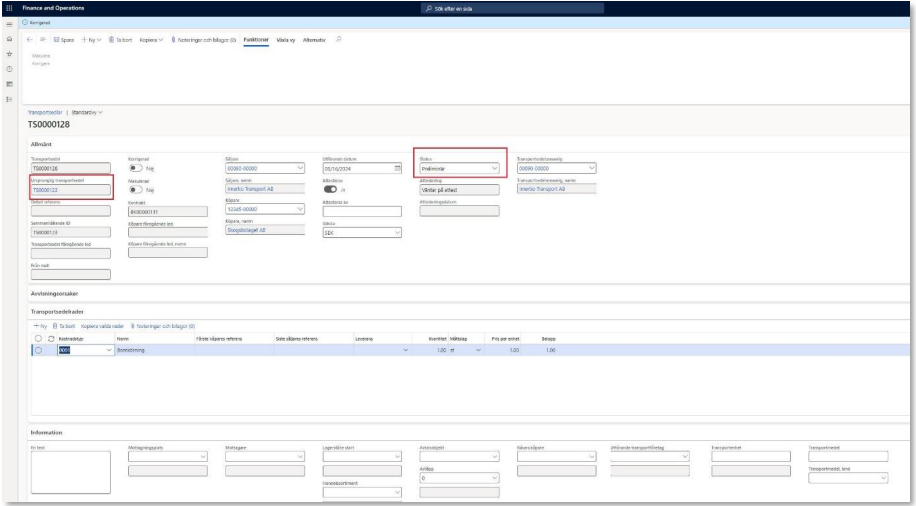This screenshot has width=916, height=506.
Task: Open the Alternativ menu tab
Action: [316, 38]
